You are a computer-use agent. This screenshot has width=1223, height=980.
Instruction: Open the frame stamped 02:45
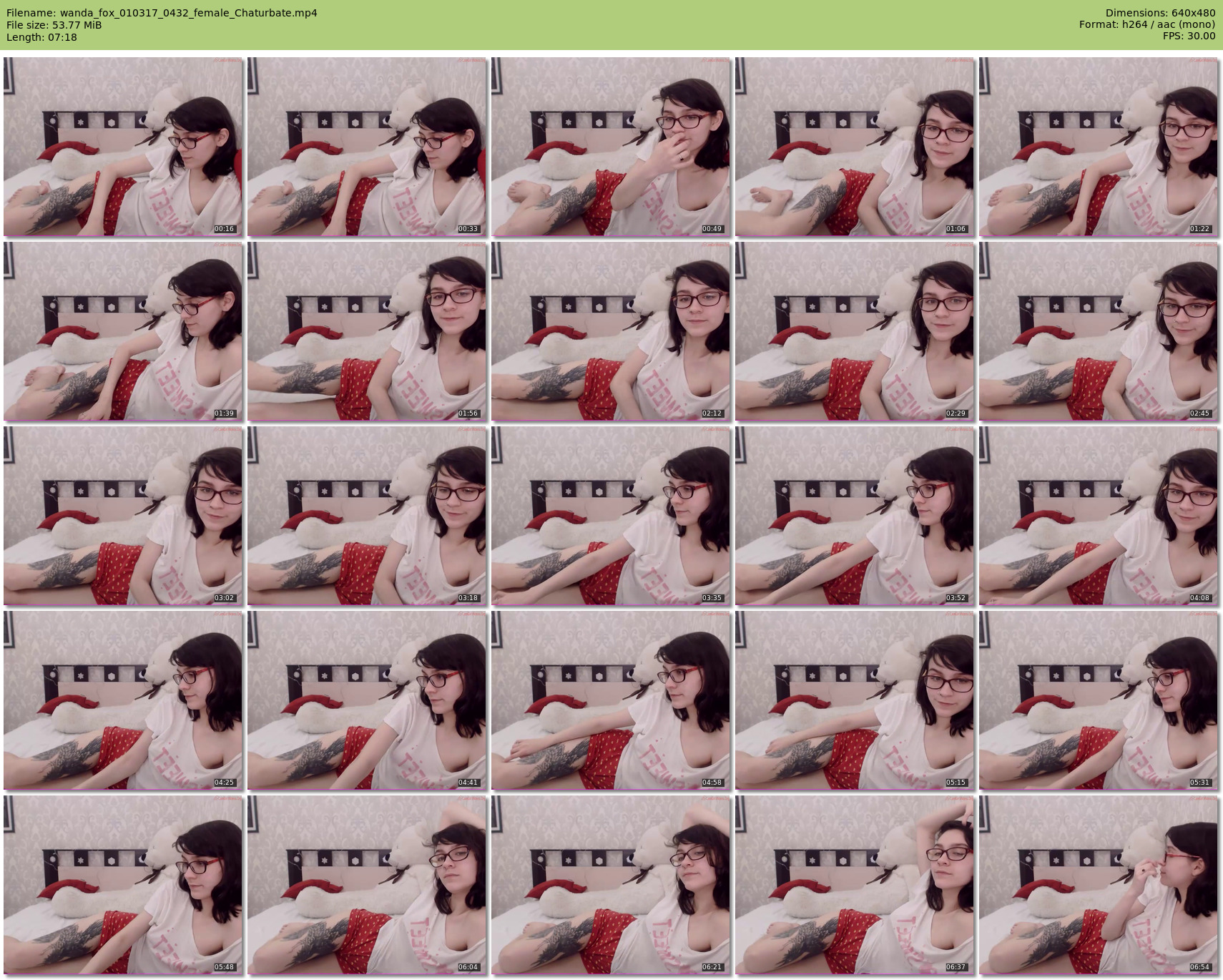point(1099,331)
